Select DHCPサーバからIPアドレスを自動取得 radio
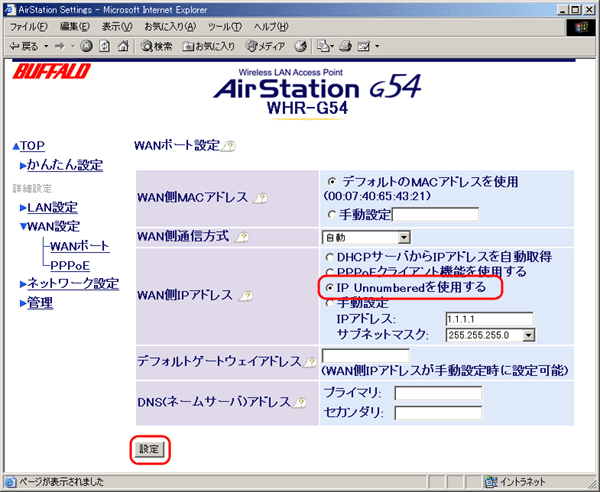The width and height of the screenshot is (600, 492). 329,257
